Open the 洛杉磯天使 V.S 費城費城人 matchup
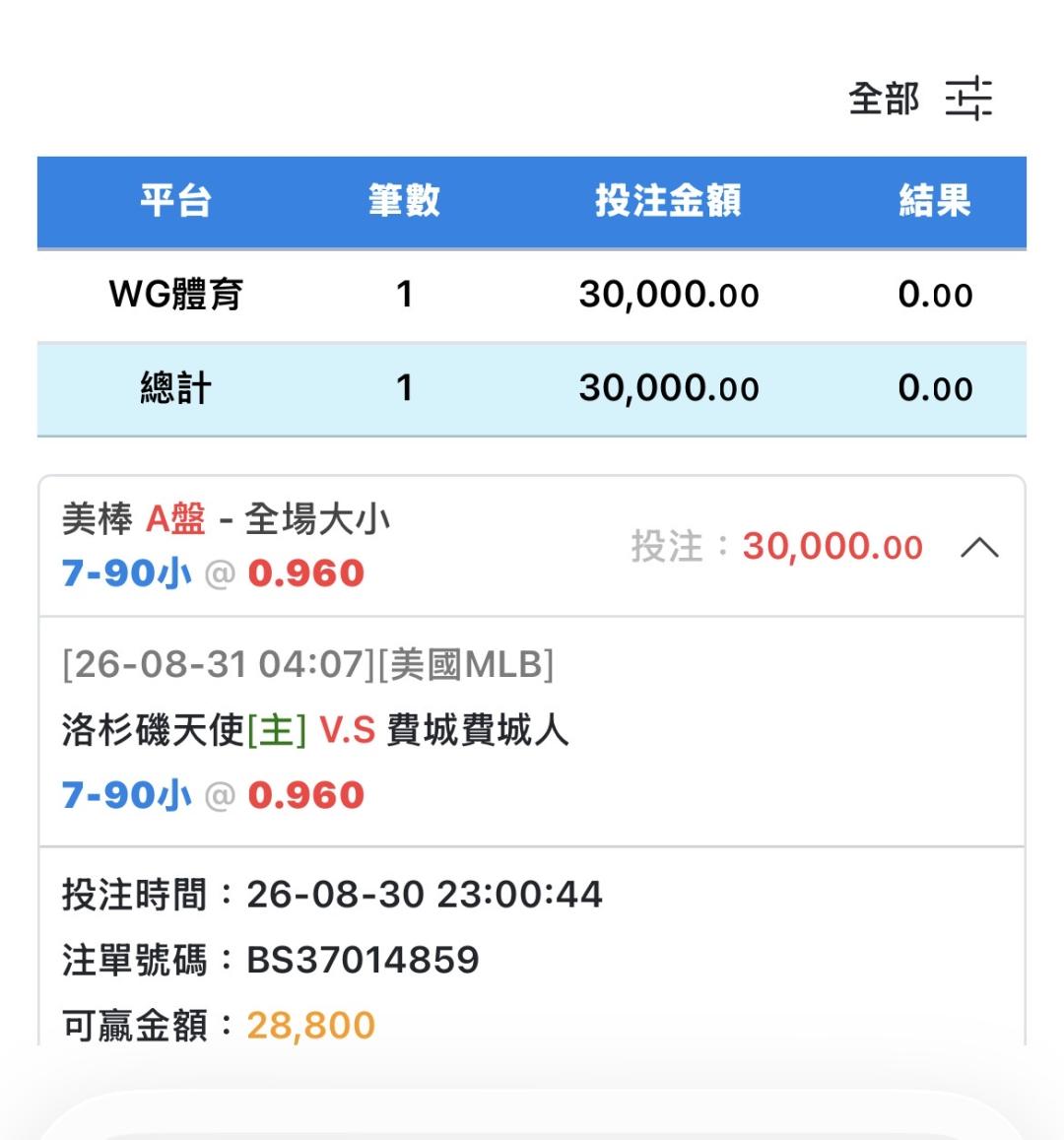This screenshot has height=1140, width=1064. [x=314, y=729]
